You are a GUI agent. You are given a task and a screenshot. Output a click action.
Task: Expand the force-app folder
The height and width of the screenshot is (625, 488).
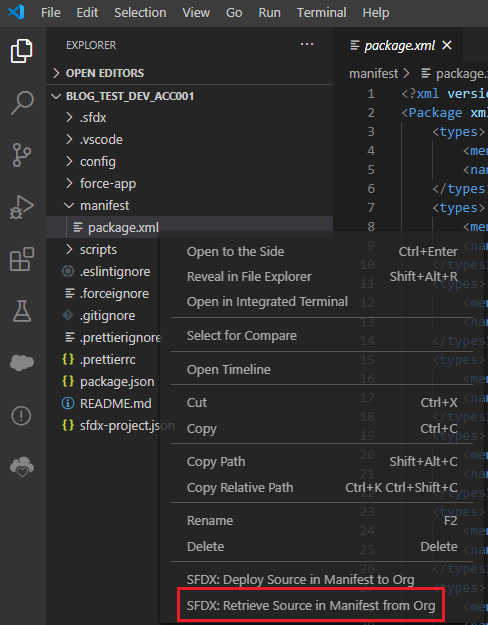tap(189, 183)
